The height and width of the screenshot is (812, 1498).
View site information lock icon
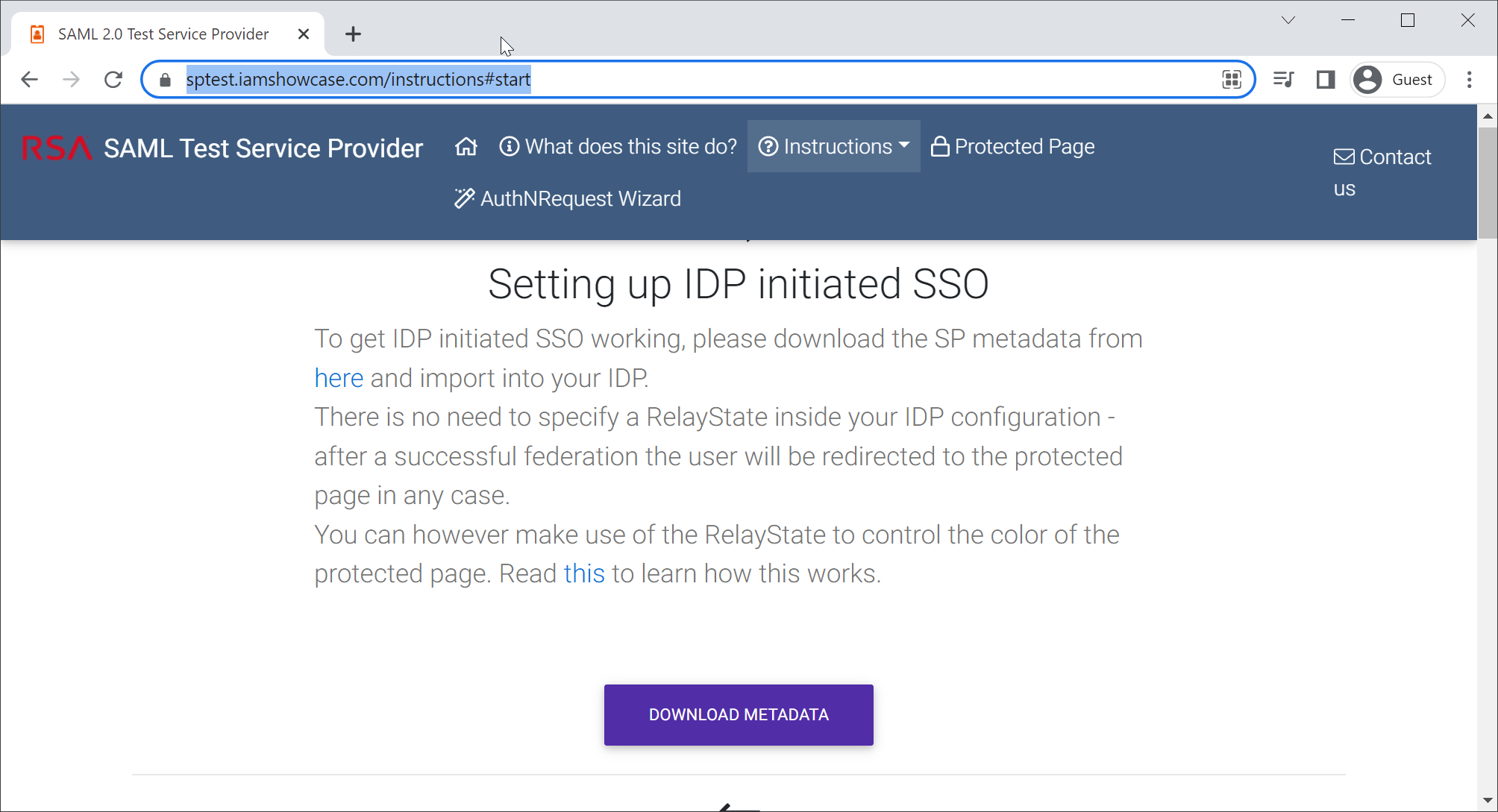tap(166, 80)
